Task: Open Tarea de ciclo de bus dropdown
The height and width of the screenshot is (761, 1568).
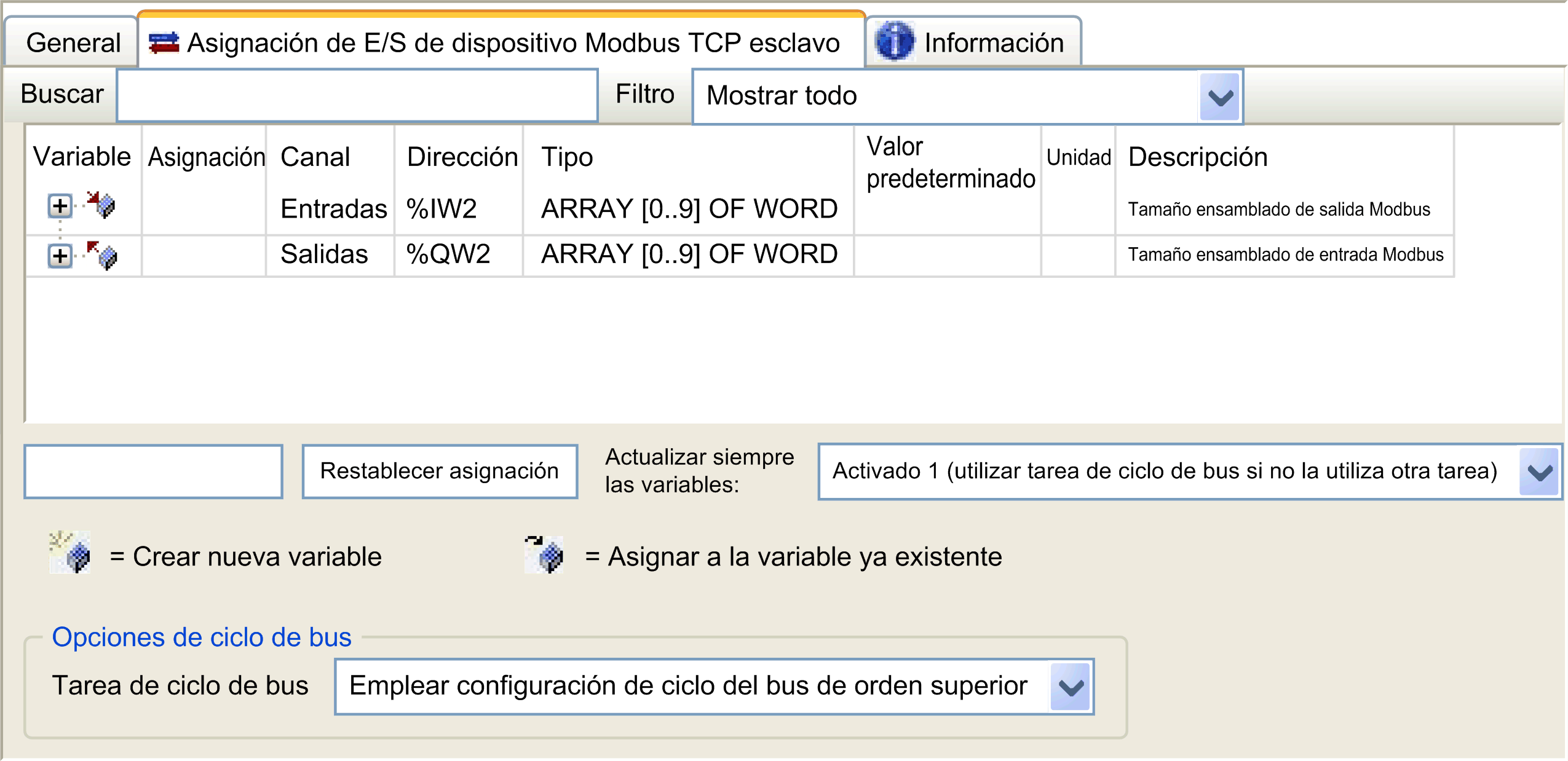Action: pyautogui.click(x=1071, y=687)
